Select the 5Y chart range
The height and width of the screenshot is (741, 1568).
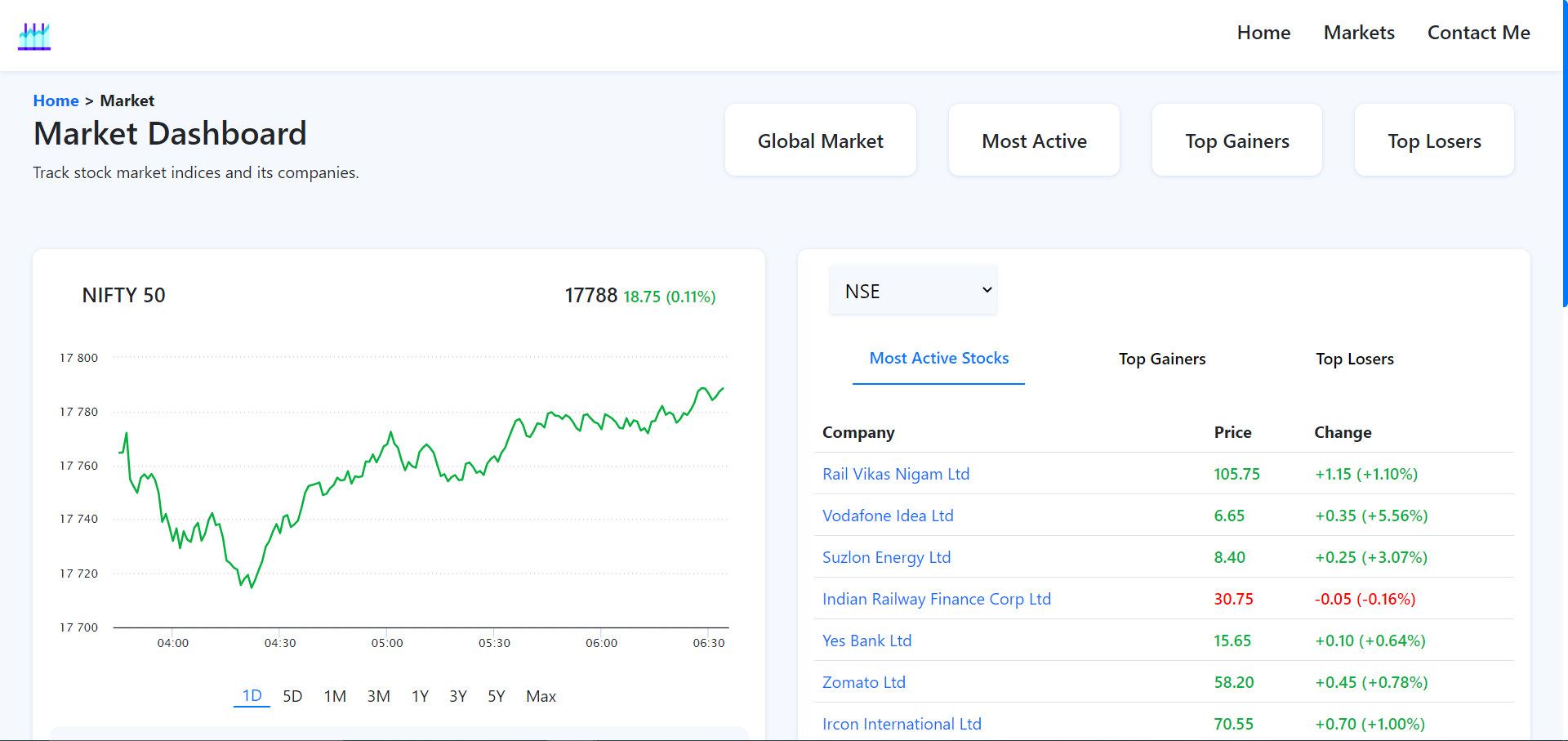tap(497, 696)
